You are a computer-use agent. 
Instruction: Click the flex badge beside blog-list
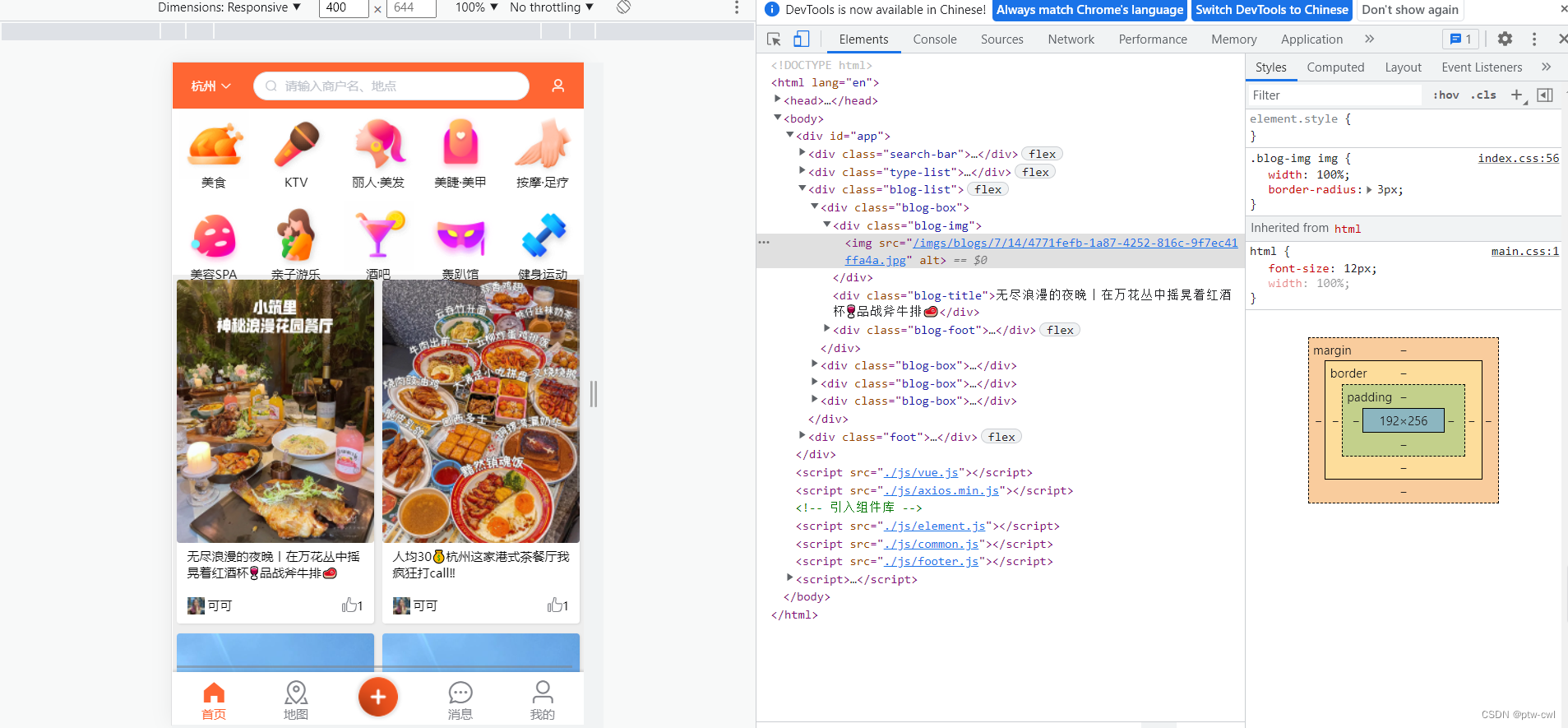pyautogui.click(x=988, y=189)
